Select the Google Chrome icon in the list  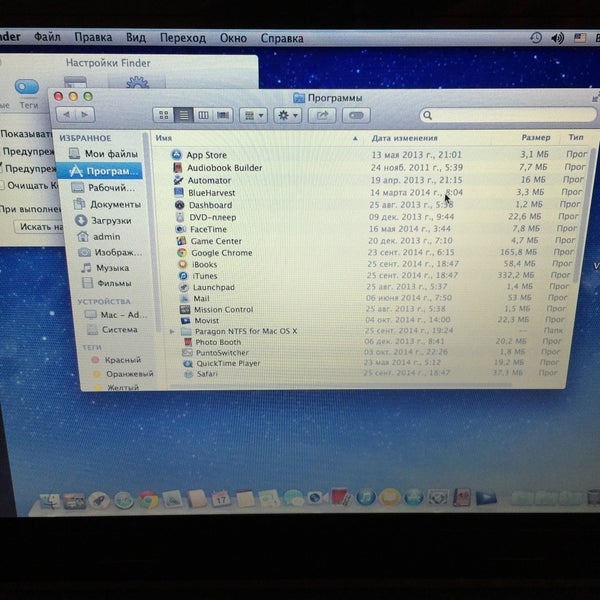pyautogui.click(x=182, y=253)
